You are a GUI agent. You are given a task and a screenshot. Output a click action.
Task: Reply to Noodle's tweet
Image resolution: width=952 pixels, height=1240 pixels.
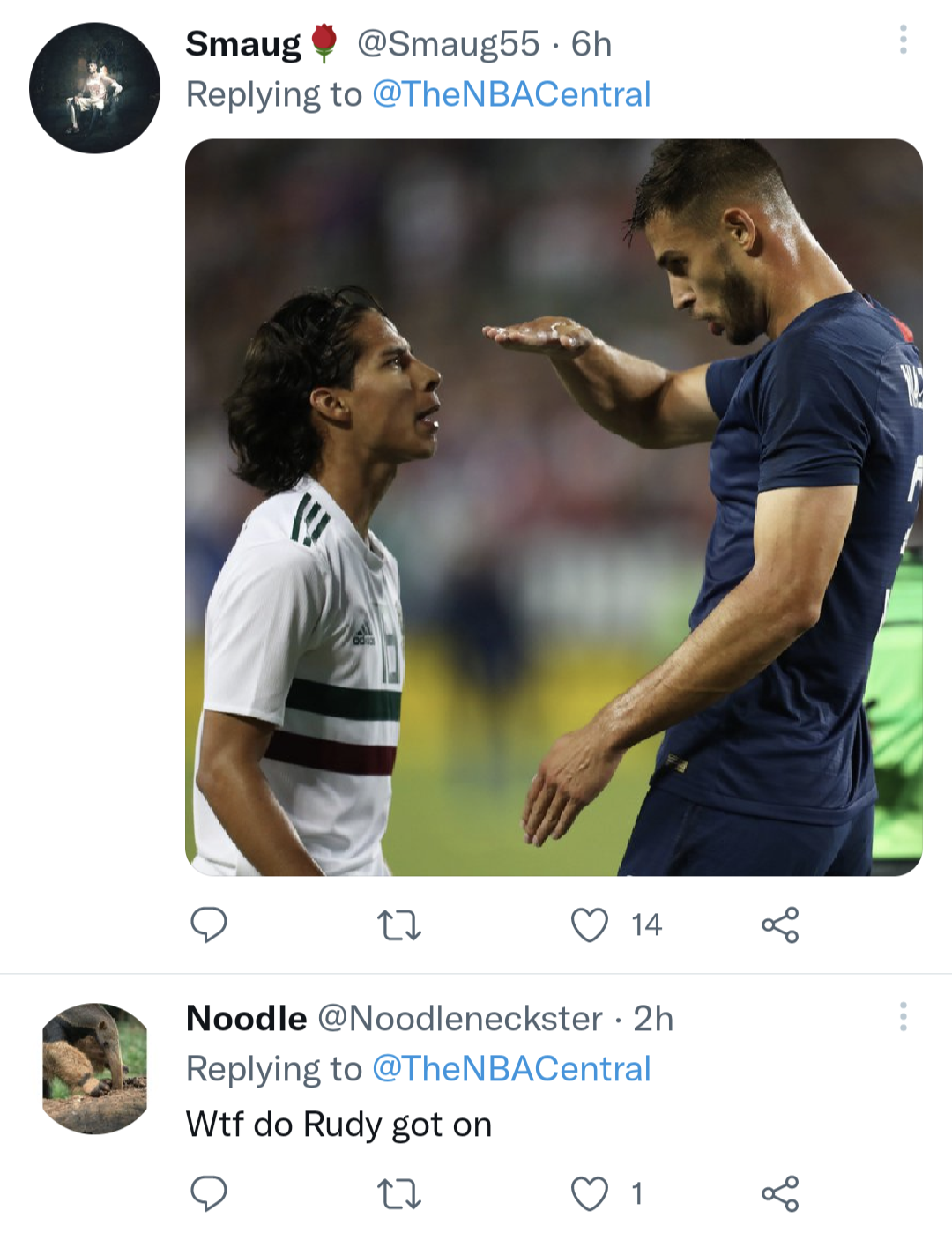[x=209, y=1193]
